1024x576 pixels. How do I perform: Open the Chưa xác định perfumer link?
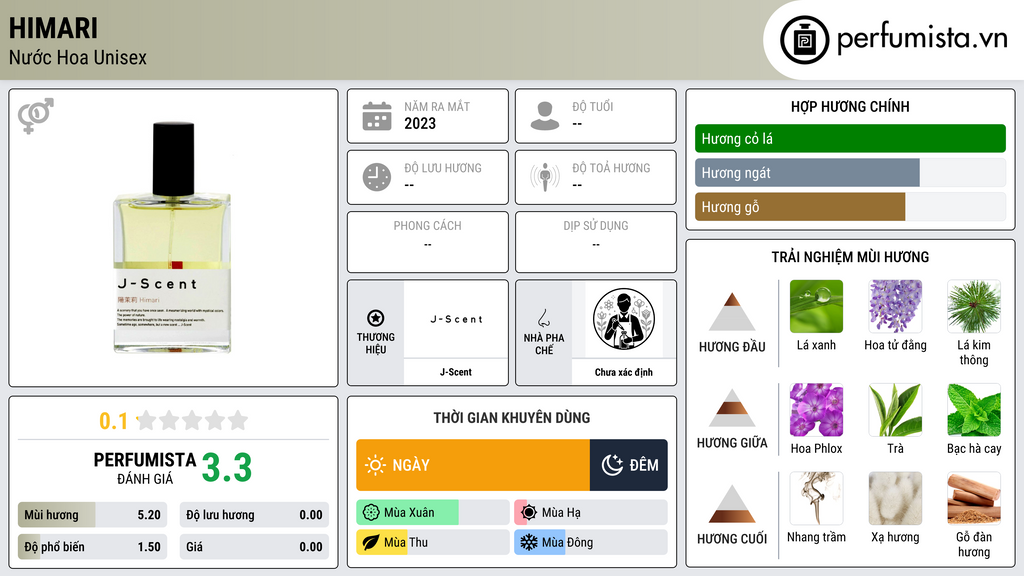click(x=624, y=372)
